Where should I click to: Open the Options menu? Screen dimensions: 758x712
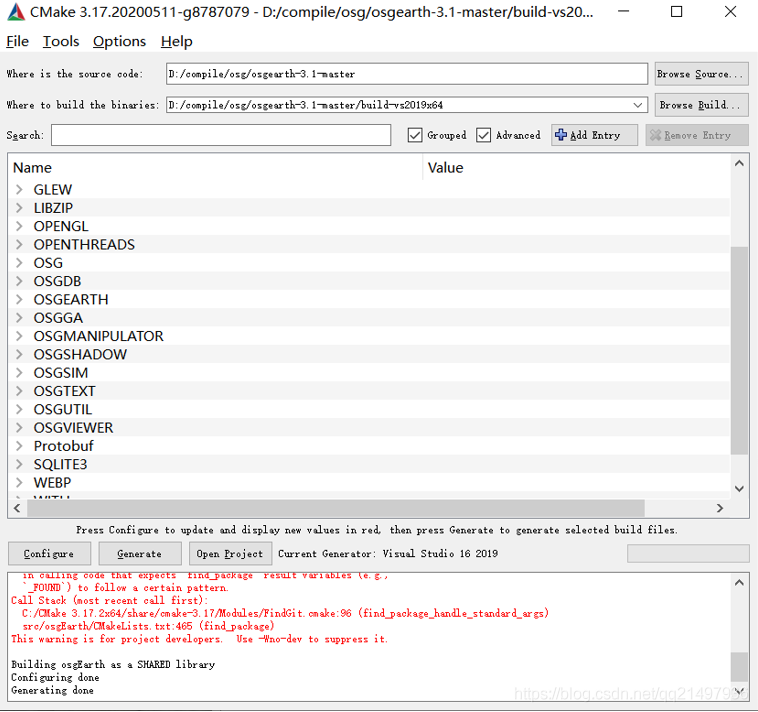click(119, 42)
